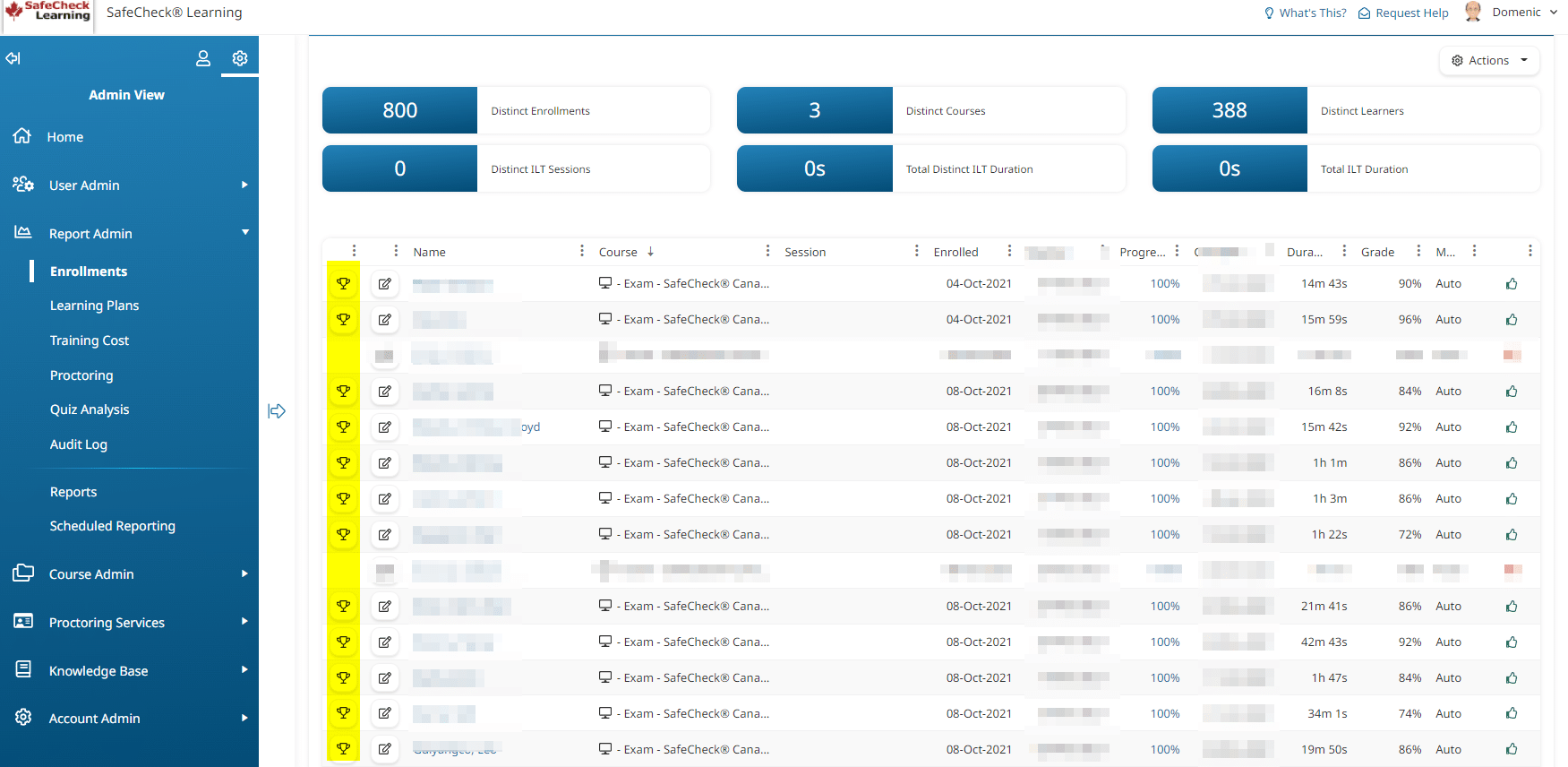The image size is (1568, 767).
Task: Click the thumbs-up icon in the 14m 43s row
Action: pyautogui.click(x=1512, y=284)
